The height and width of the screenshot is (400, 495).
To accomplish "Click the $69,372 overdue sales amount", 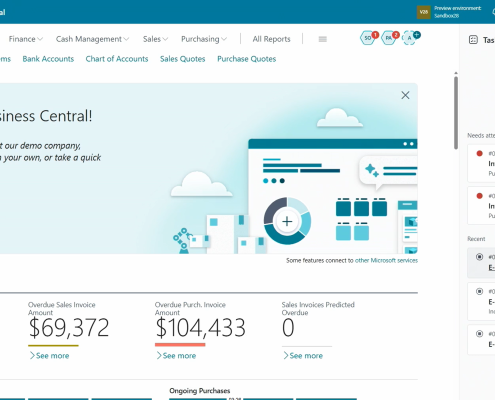I will 69,328.
